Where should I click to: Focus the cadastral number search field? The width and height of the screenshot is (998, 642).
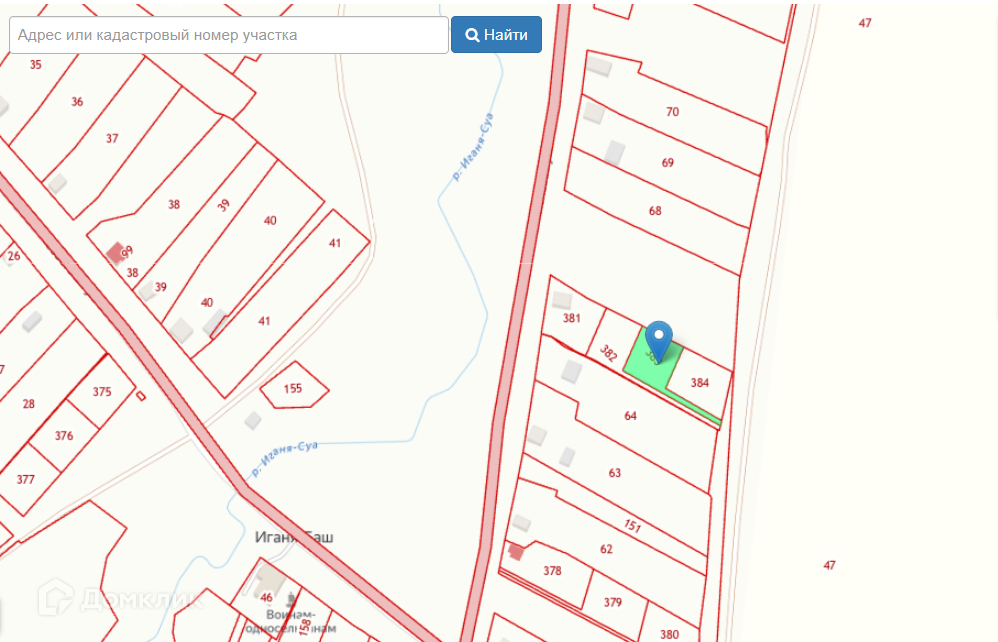coord(229,35)
